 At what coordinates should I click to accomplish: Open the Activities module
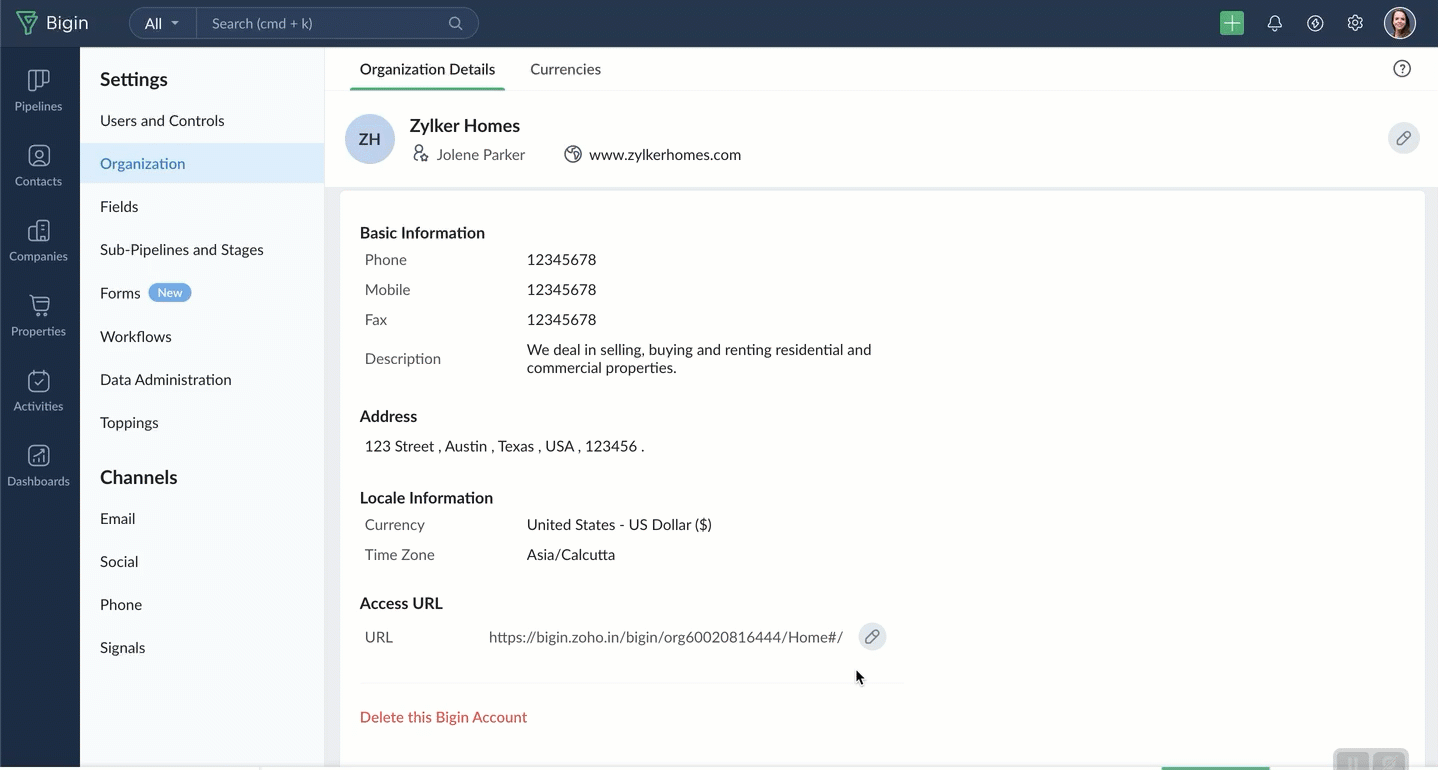pyautogui.click(x=39, y=390)
